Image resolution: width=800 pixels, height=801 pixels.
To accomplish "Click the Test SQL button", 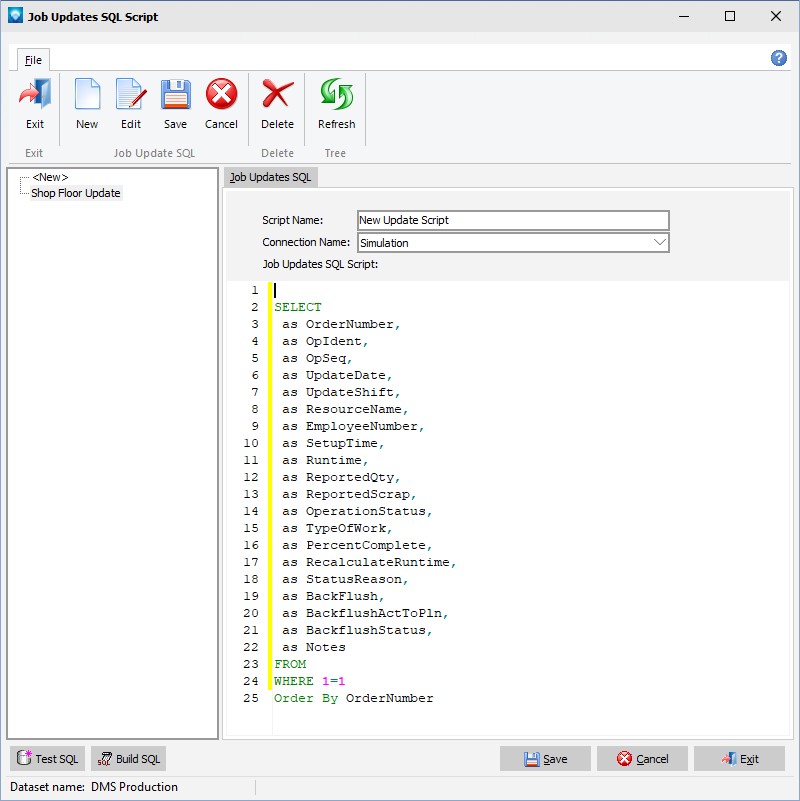I will (48, 759).
